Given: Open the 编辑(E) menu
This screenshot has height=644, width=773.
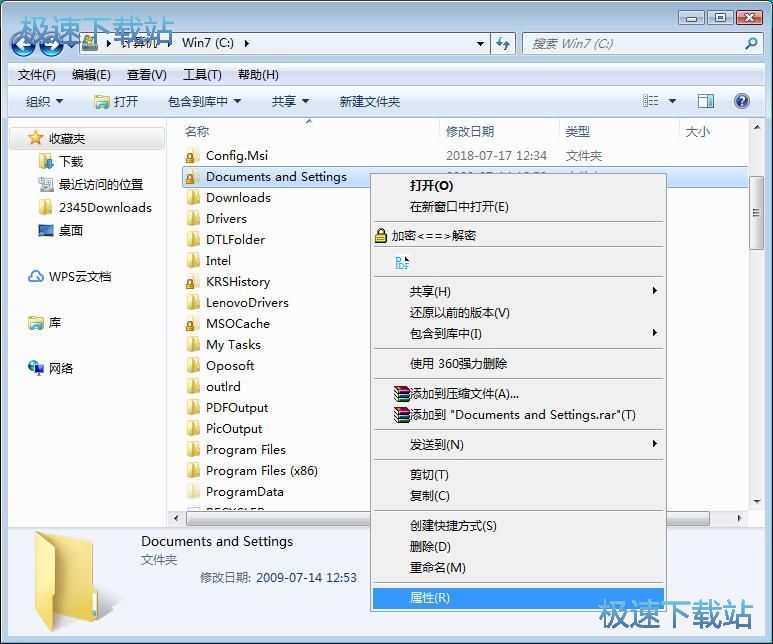Looking at the screenshot, I should click(x=91, y=74).
